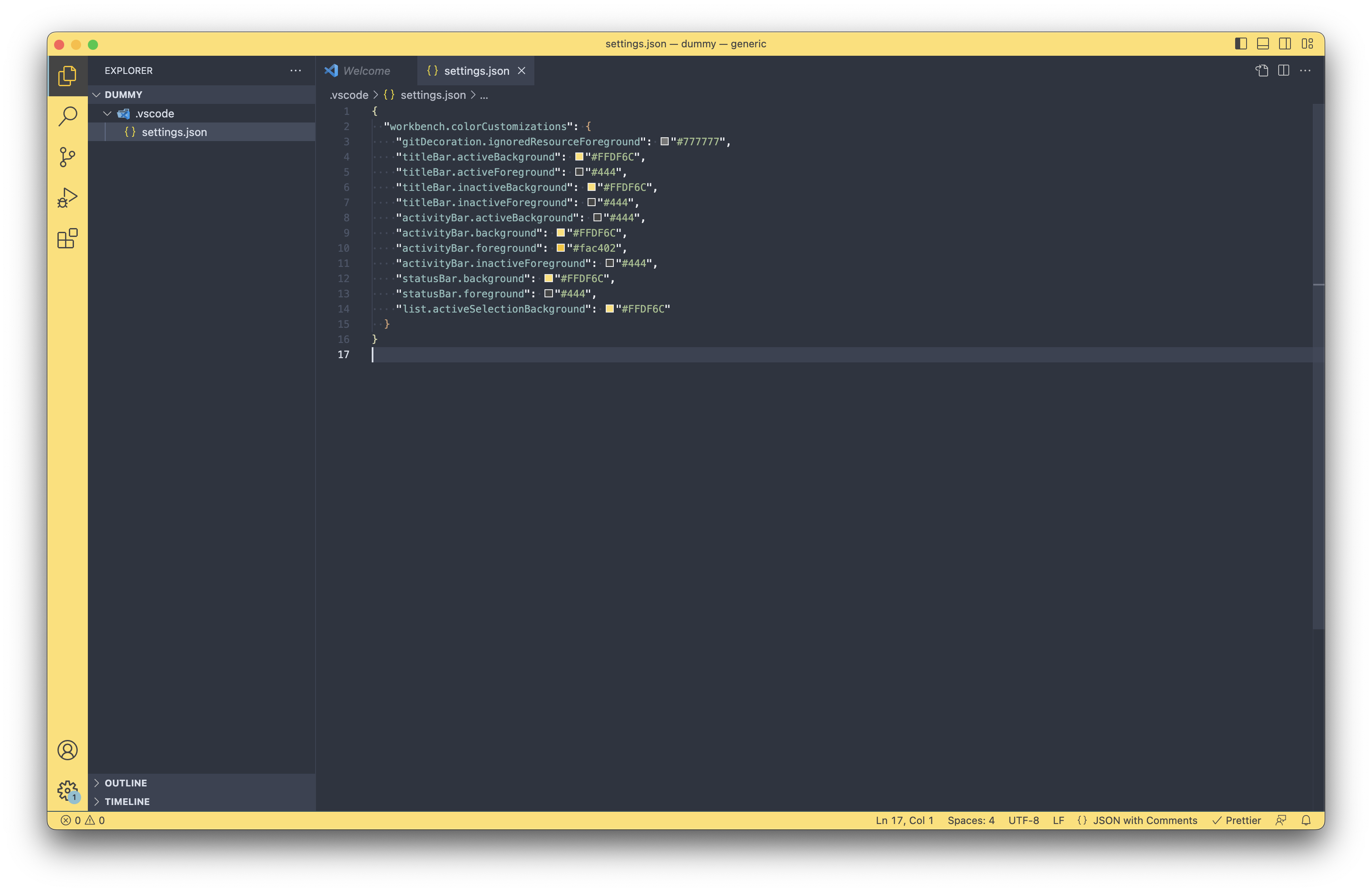The height and width of the screenshot is (892, 1372).
Task: Click line number 17 in gutter
Action: click(x=343, y=354)
